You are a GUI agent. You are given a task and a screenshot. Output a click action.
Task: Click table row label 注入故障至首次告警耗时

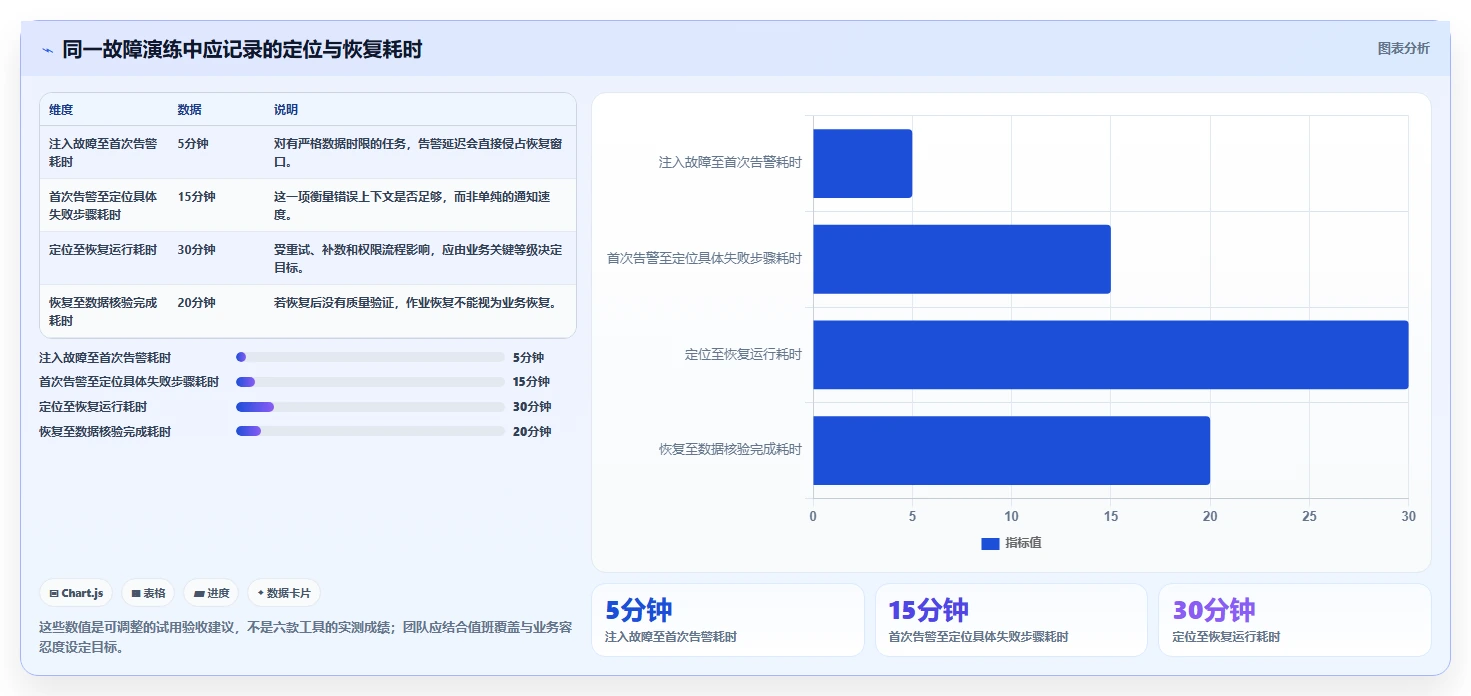103,152
